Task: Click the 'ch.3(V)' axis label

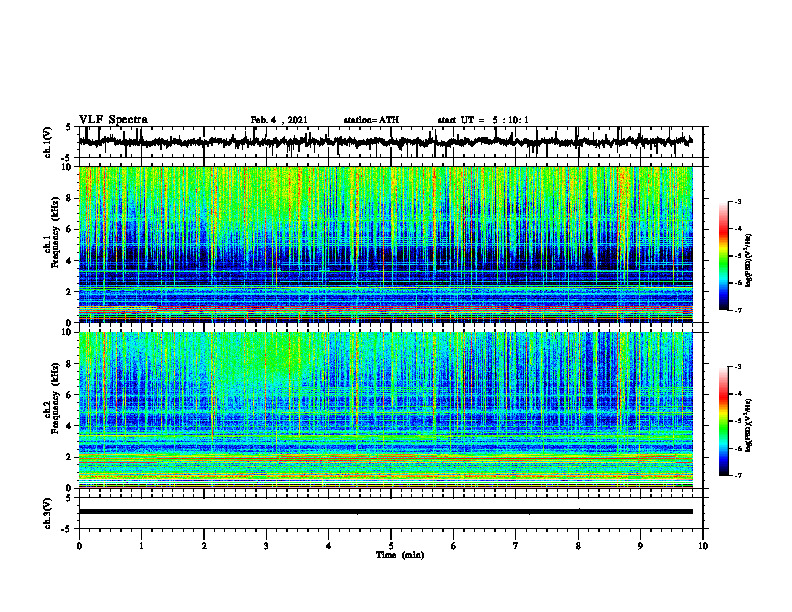Action: (x=48, y=513)
